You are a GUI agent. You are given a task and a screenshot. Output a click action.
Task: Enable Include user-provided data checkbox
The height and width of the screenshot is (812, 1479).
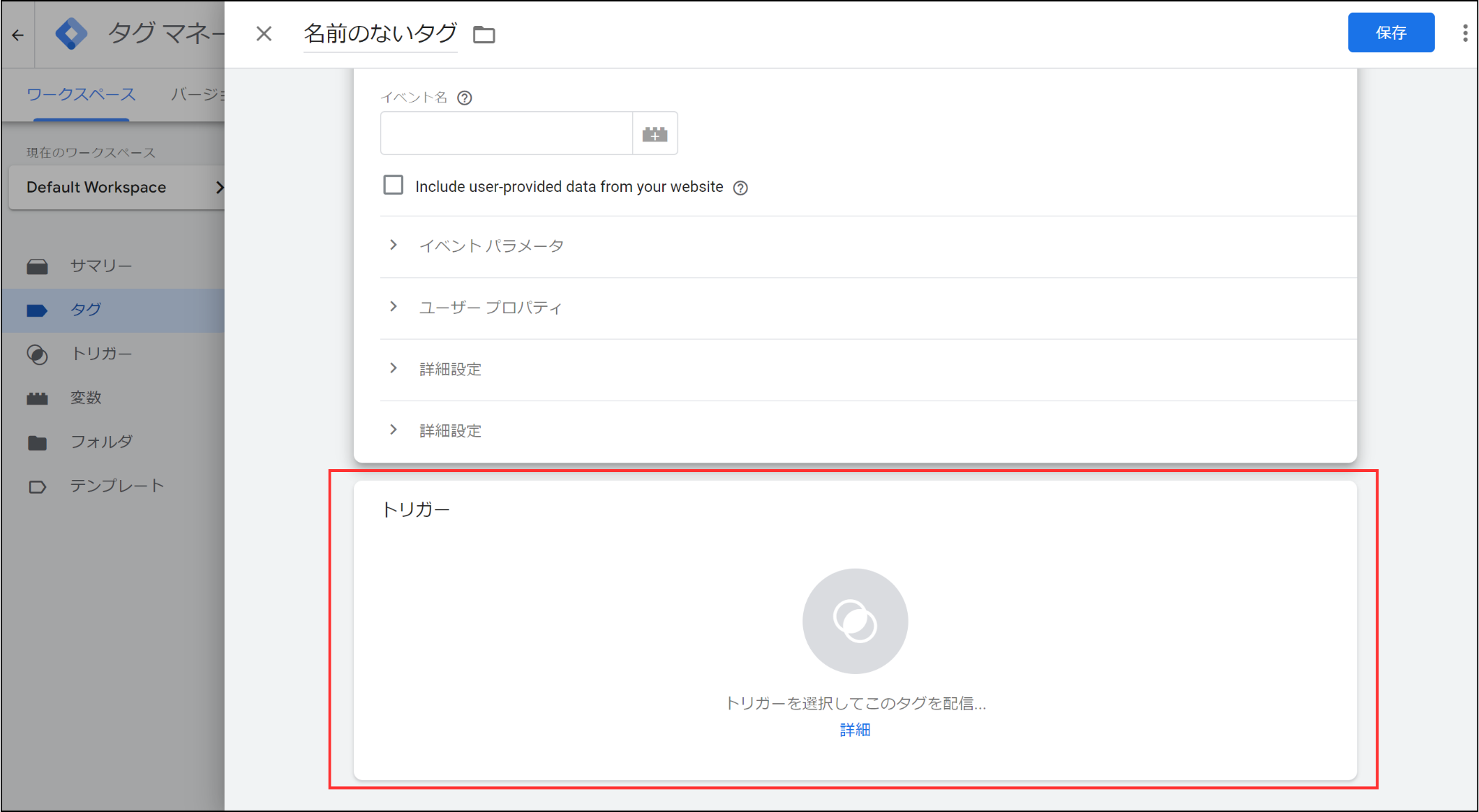coord(394,185)
